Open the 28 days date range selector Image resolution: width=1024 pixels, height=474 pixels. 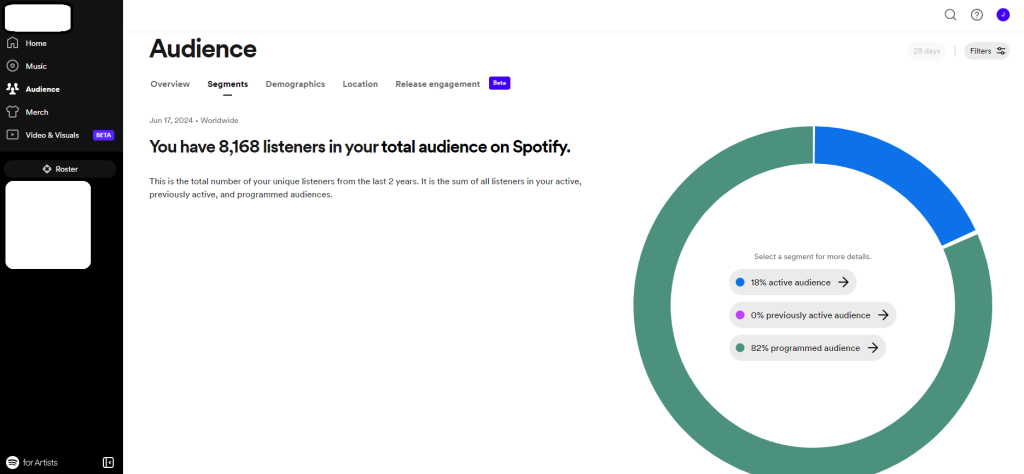point(926,51)
